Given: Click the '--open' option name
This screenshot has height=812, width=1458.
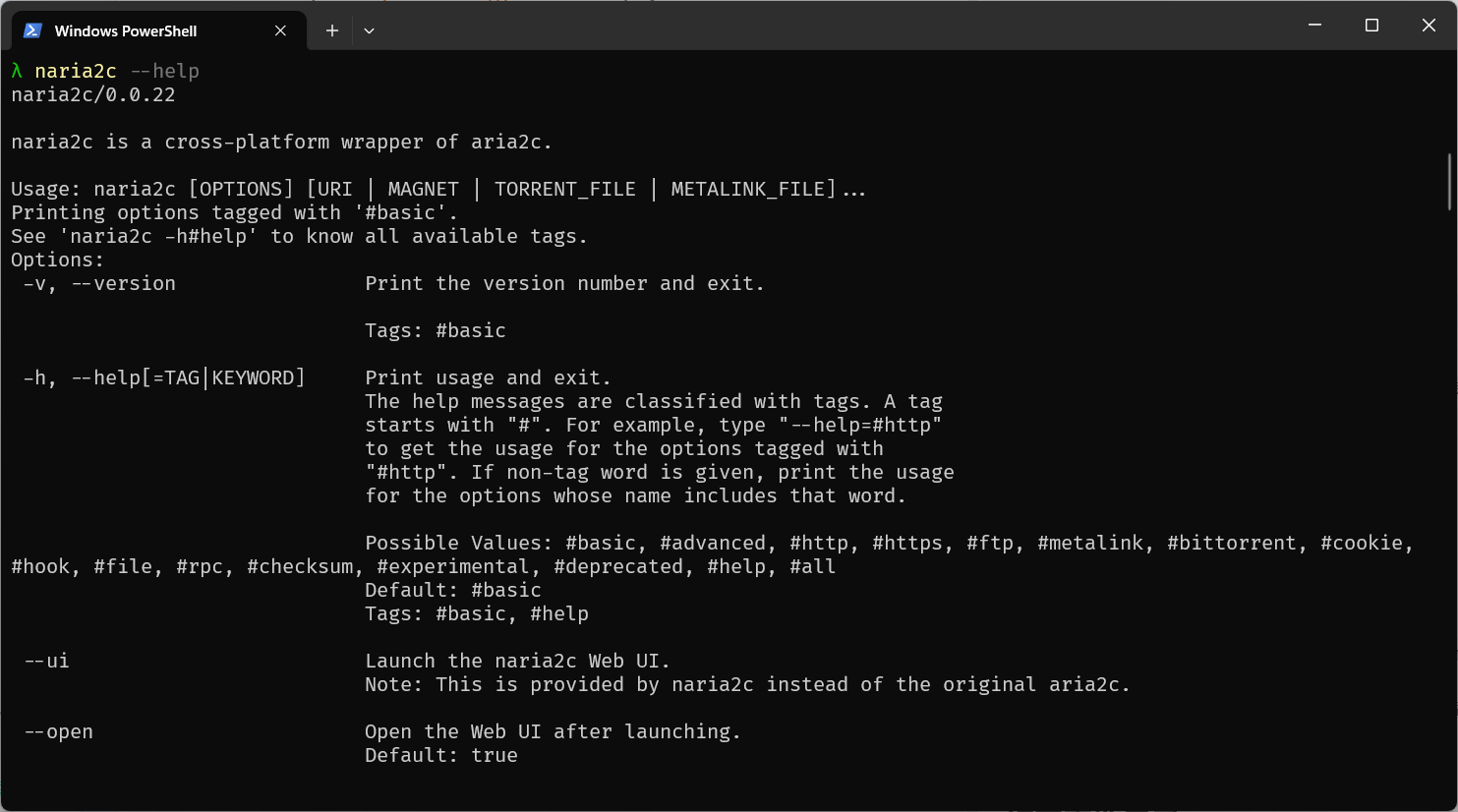Looking at the screenshot, I should coord(58,731).
